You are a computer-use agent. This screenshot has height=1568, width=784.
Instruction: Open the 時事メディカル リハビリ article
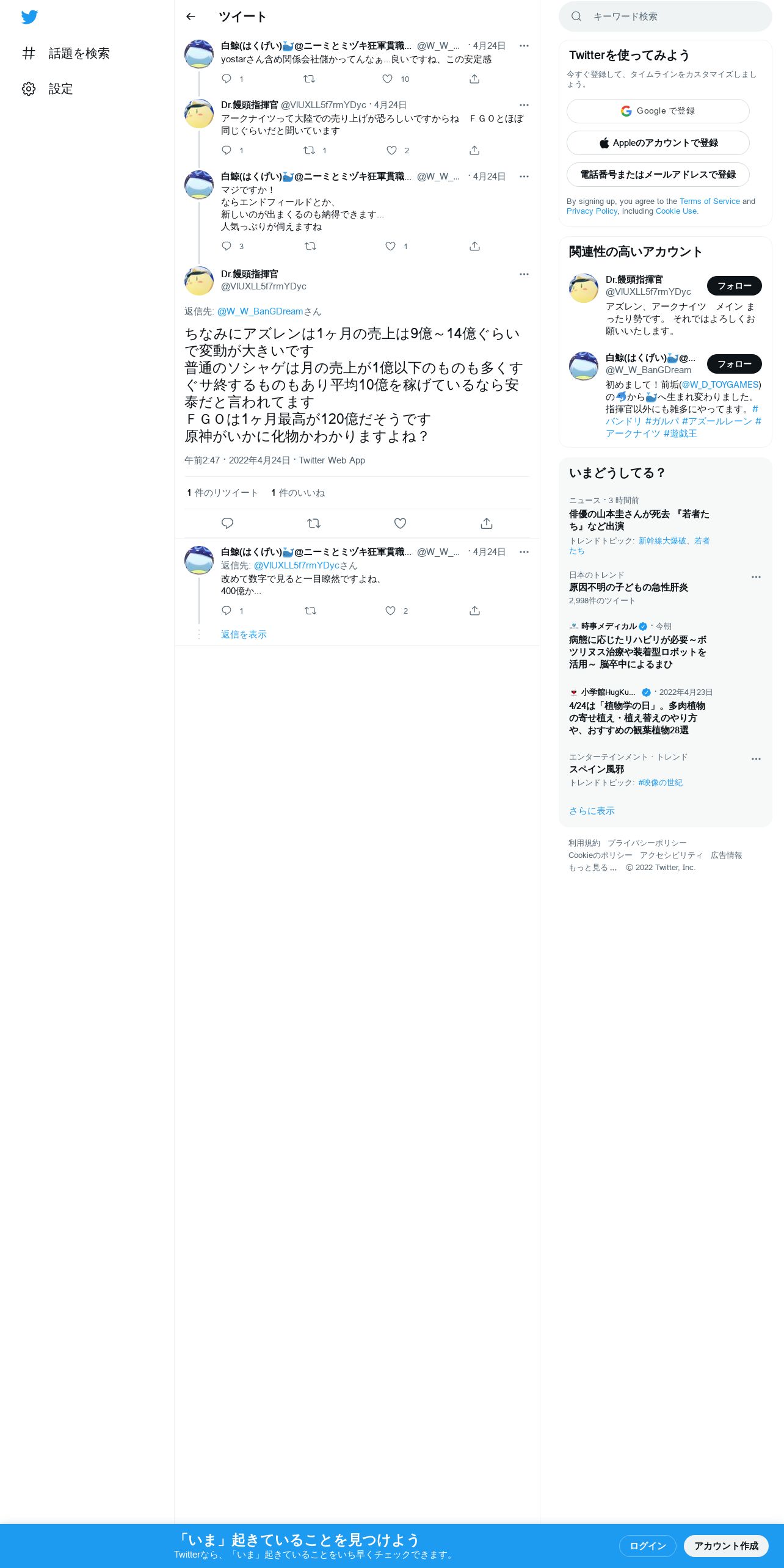[638, 652]
